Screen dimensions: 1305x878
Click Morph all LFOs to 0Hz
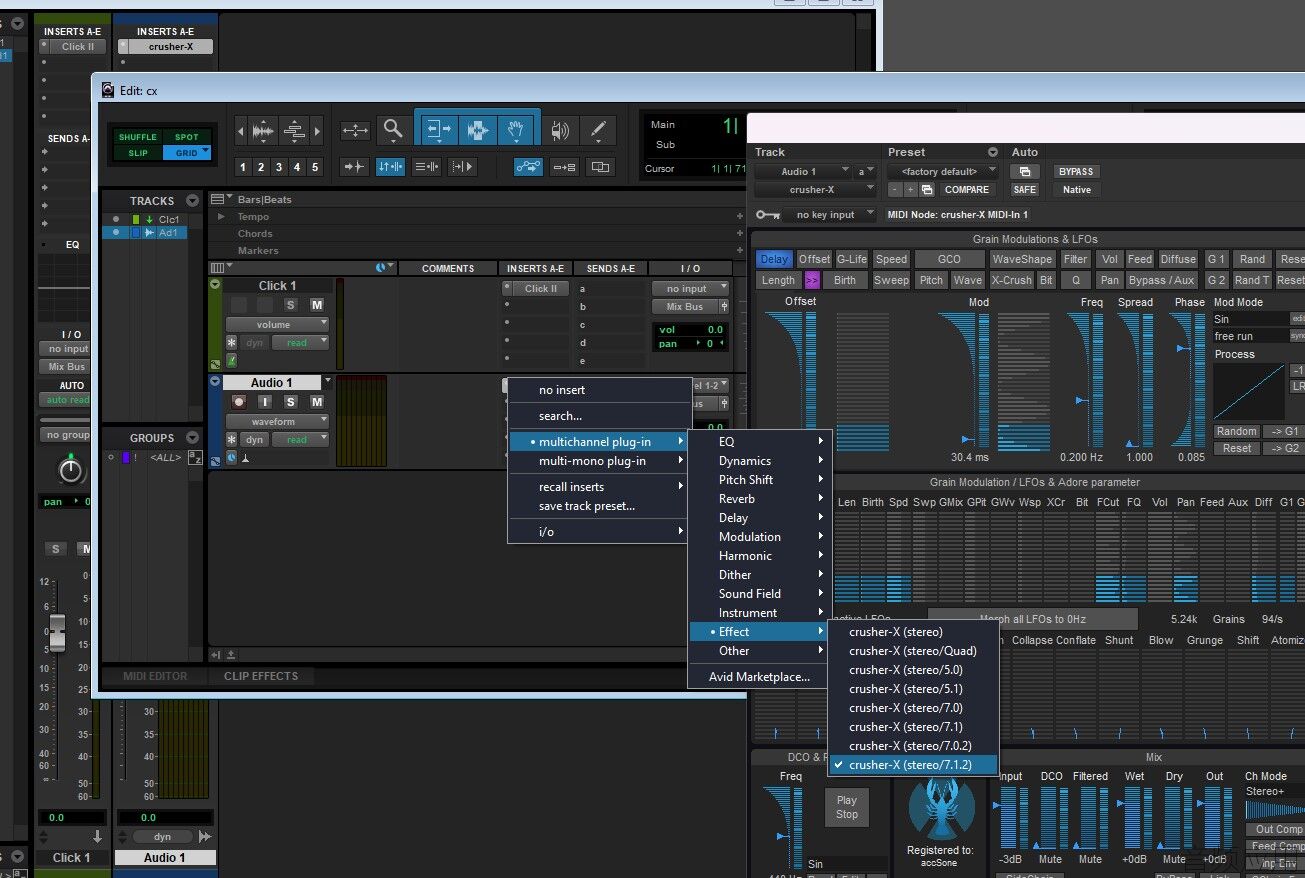click(1033, 619)
